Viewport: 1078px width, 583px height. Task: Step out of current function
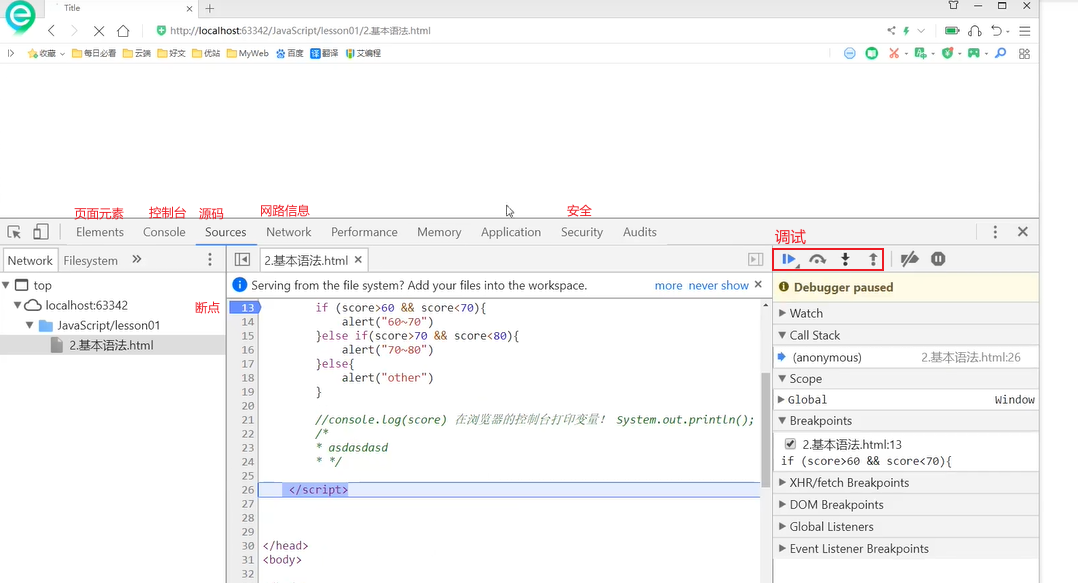point(872,259)
